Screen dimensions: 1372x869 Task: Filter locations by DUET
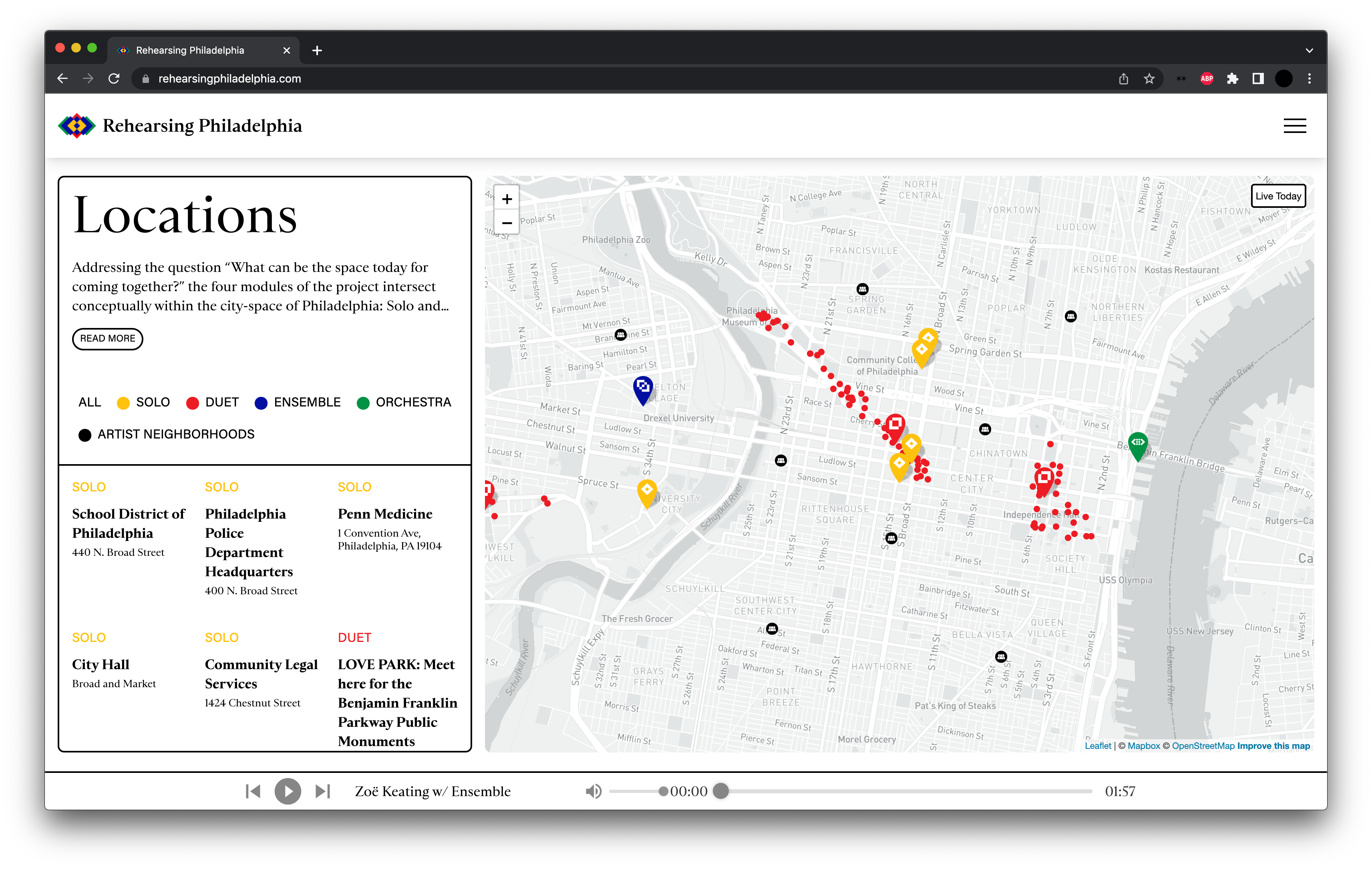click(x=213, y=402)
